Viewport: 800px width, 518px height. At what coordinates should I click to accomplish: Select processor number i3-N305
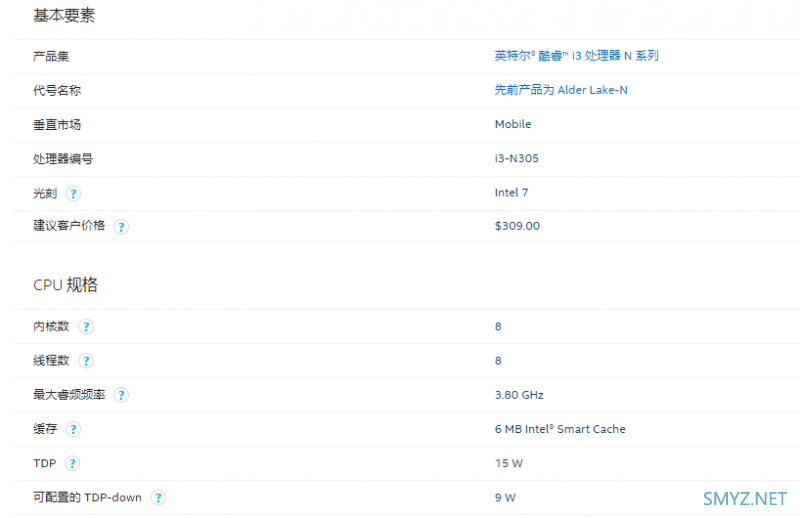(x=516, y=158)
